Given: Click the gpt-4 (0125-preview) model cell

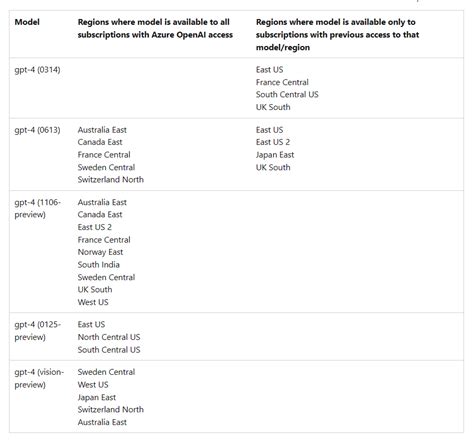Looking at the screenshot, I should (37, 331).
